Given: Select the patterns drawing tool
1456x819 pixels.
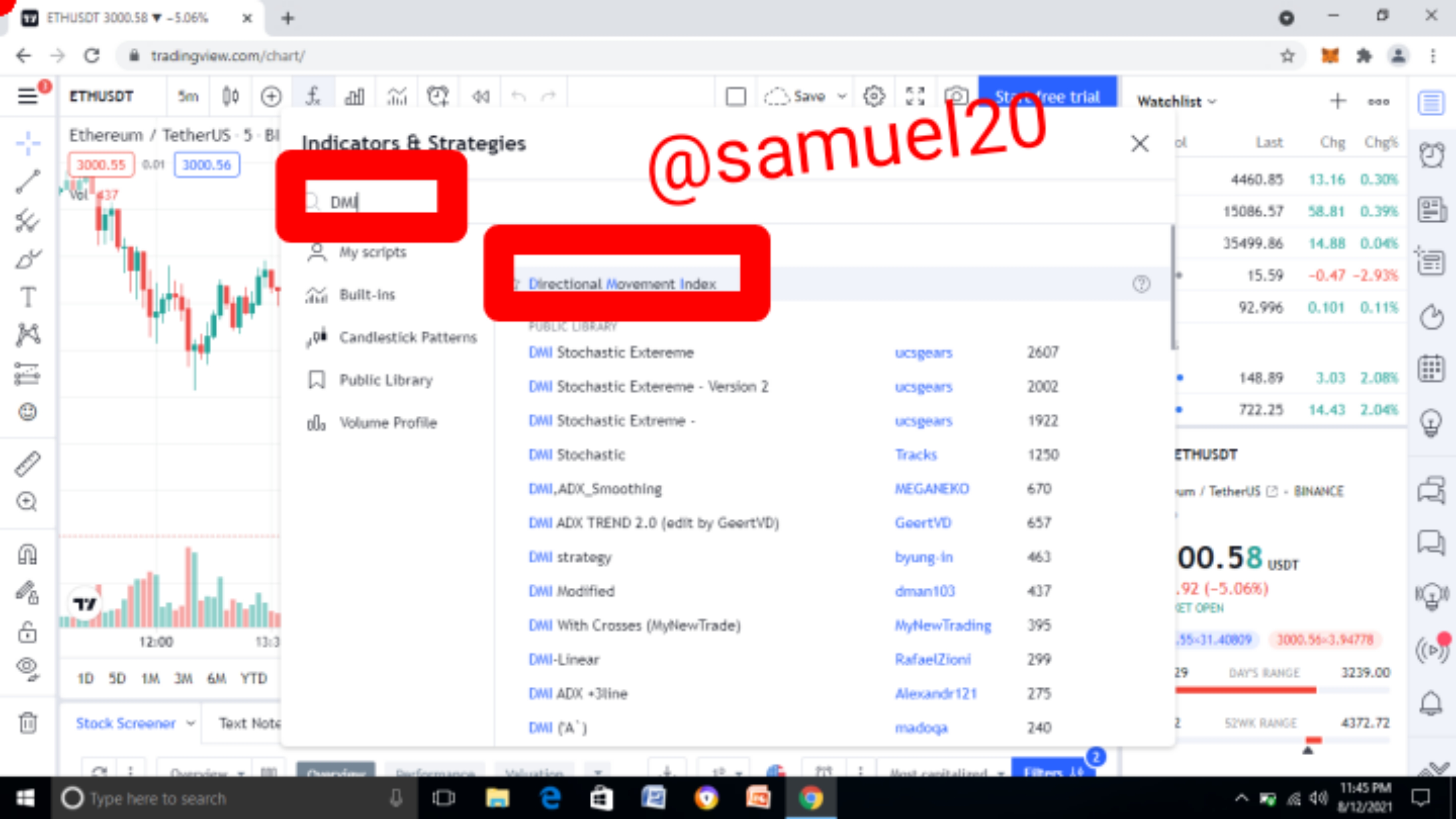Looking at the screenshot, I should click(27, 335).
